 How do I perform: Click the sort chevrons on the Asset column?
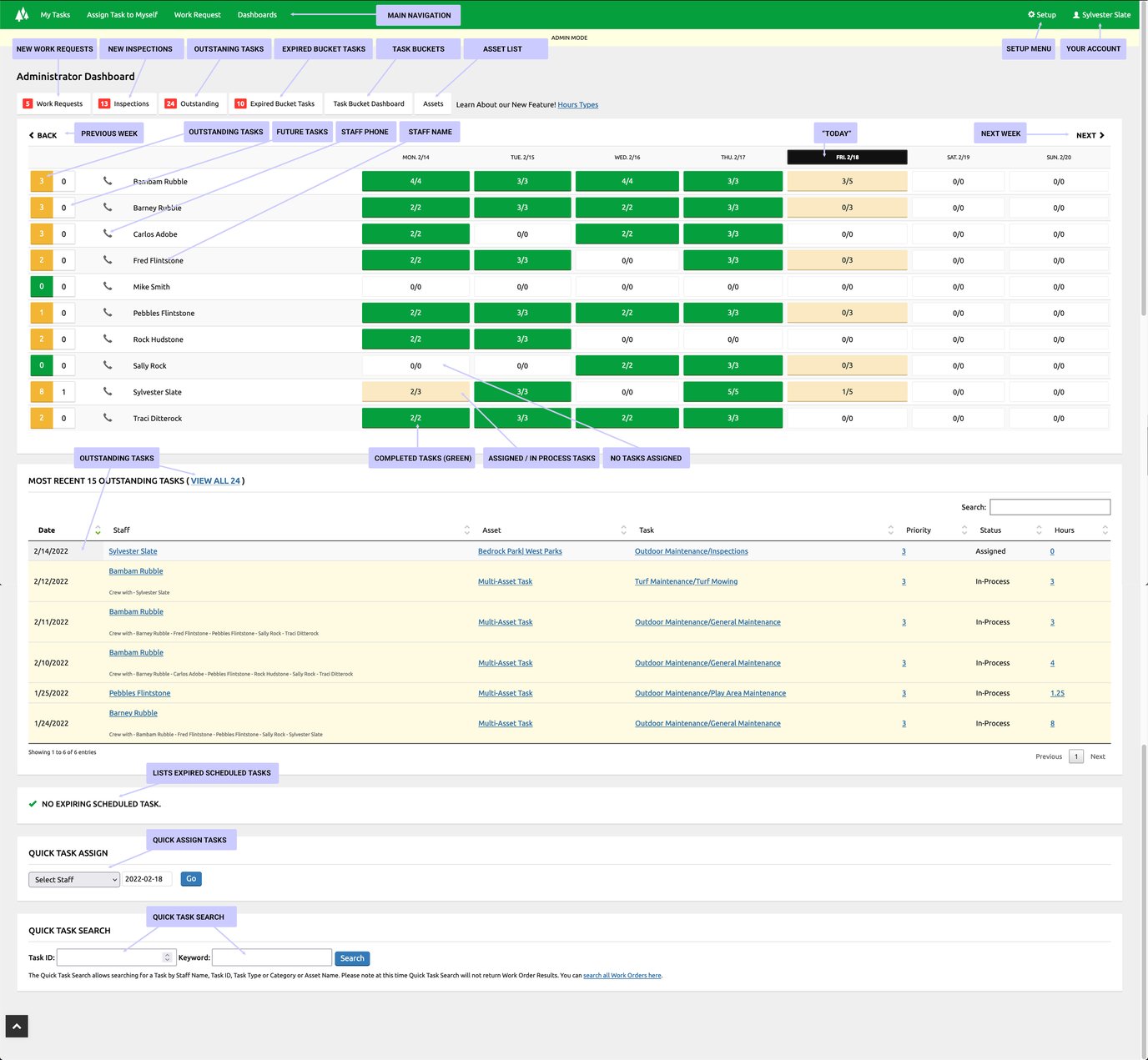coord(623,530)
